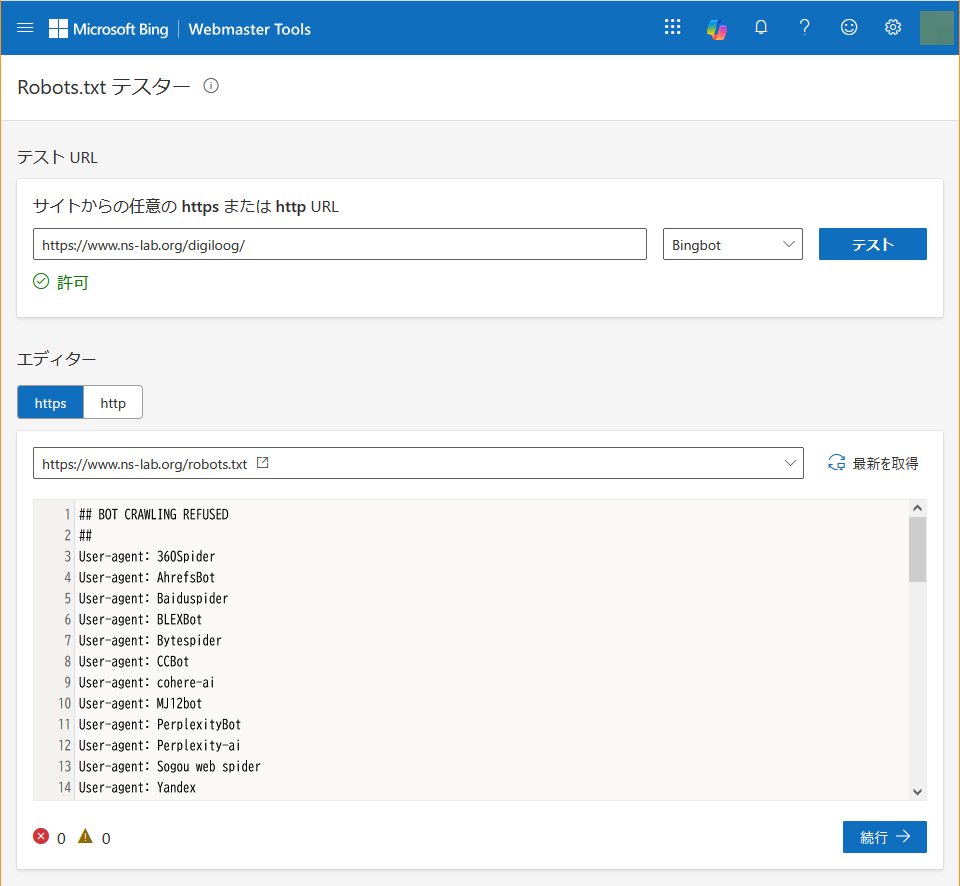
Task: Click line 'User-agent: PerplexityBot'
Action: point(160,724)
